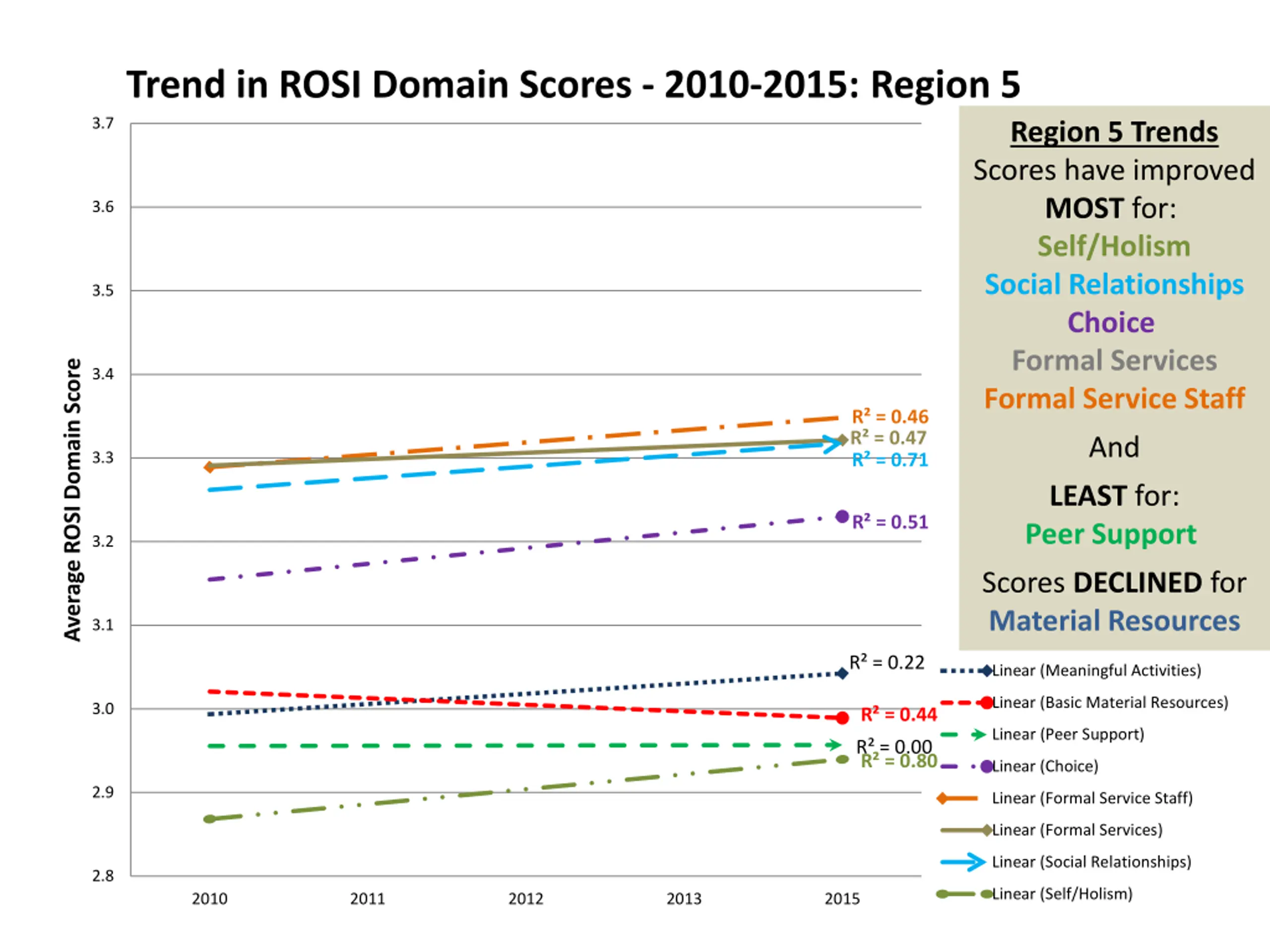Click the 'R² = 0.80' olive label

coord(899,761)
